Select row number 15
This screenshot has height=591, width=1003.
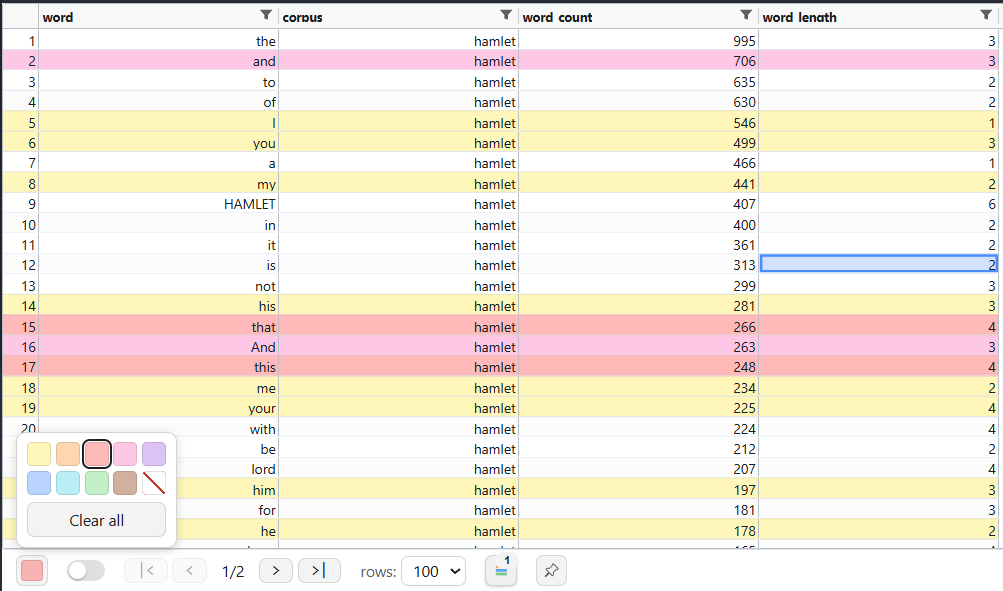coord(20,327)
